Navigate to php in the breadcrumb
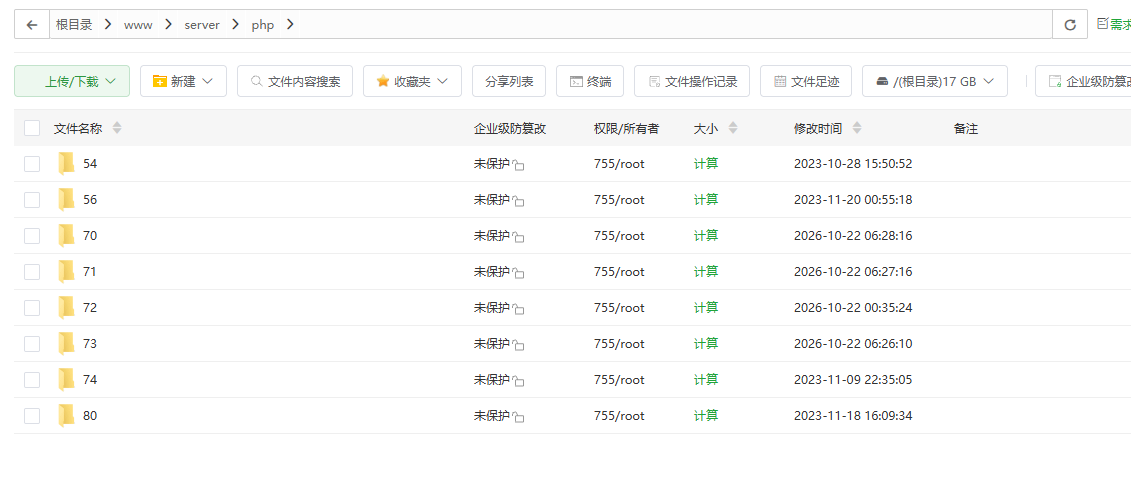The image size is (1131, 498). 263,25
